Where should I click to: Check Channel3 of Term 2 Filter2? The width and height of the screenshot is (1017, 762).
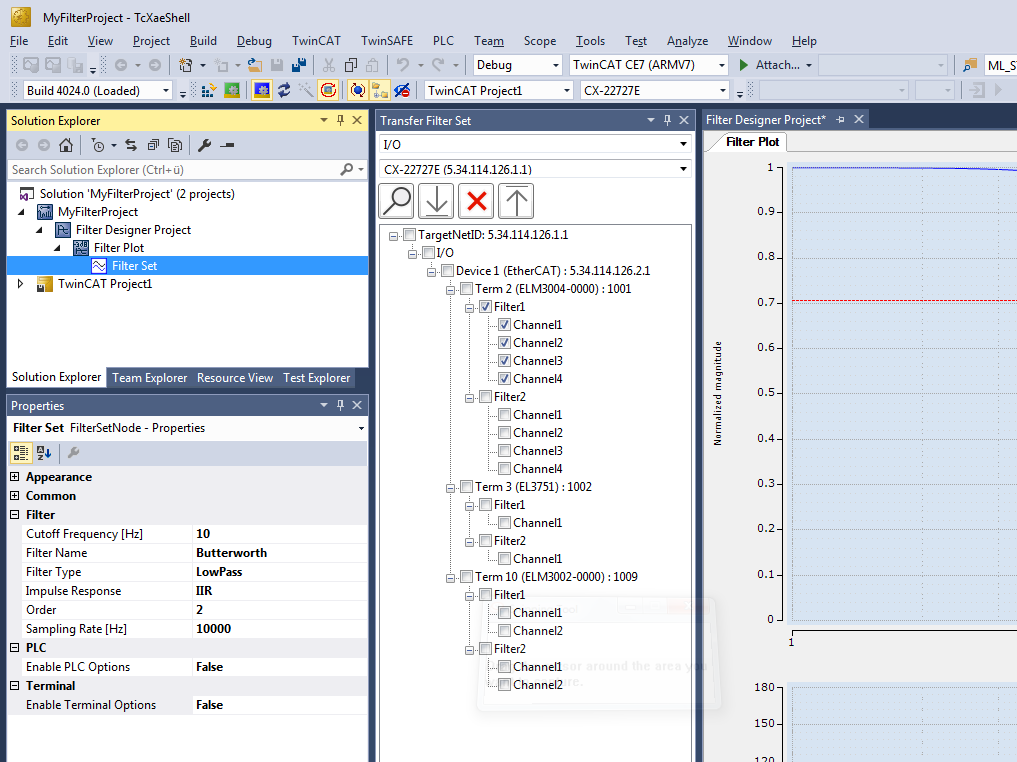[x=505, y=451]
